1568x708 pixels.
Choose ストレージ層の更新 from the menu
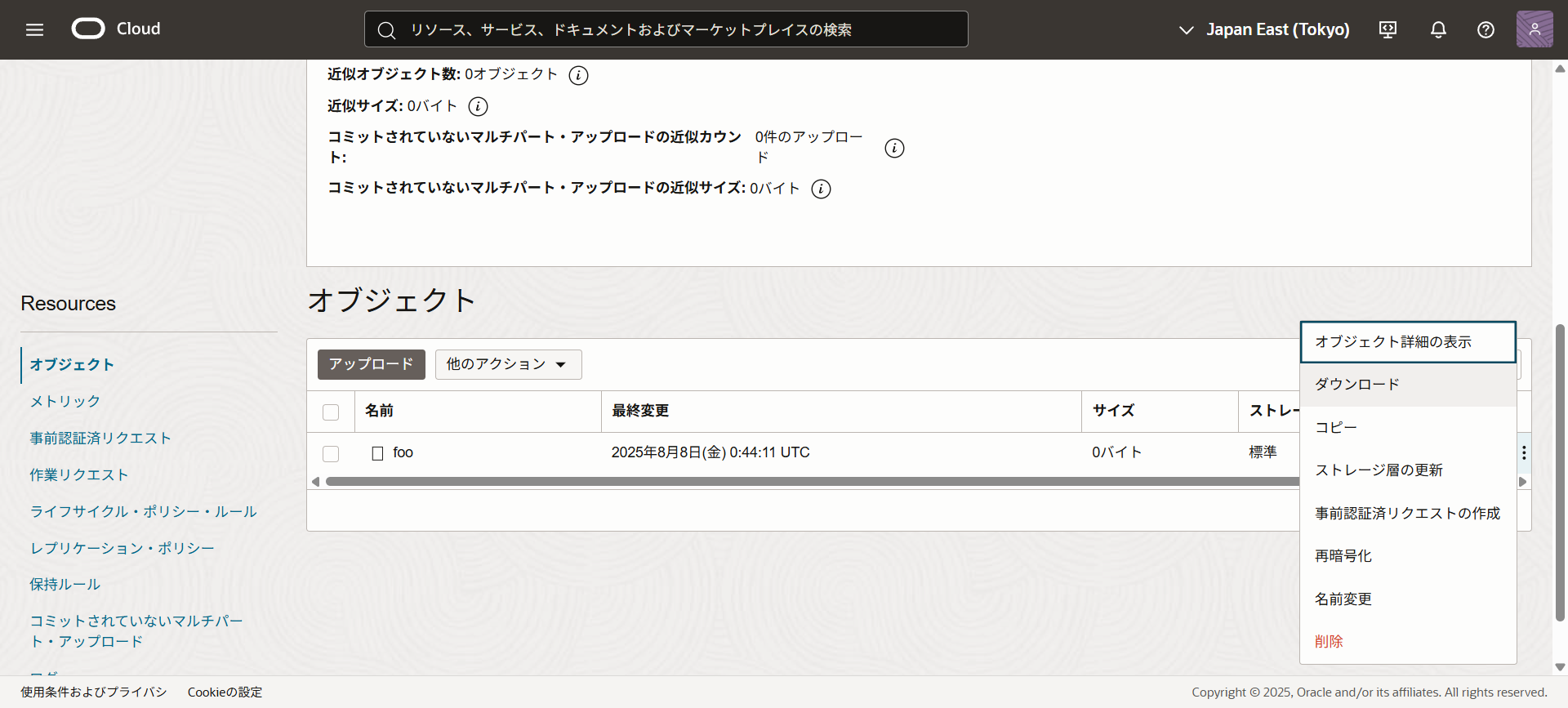coord(1408,470)
